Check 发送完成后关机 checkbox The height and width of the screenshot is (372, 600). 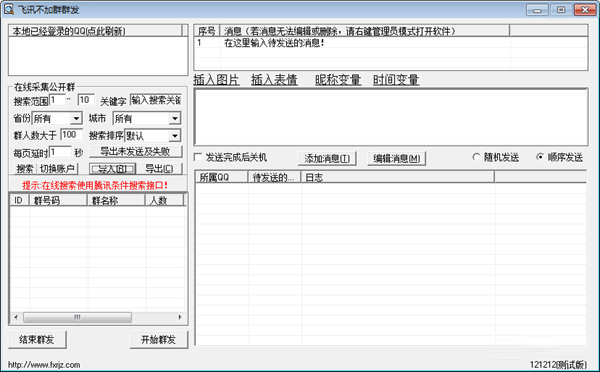(198, 157)
